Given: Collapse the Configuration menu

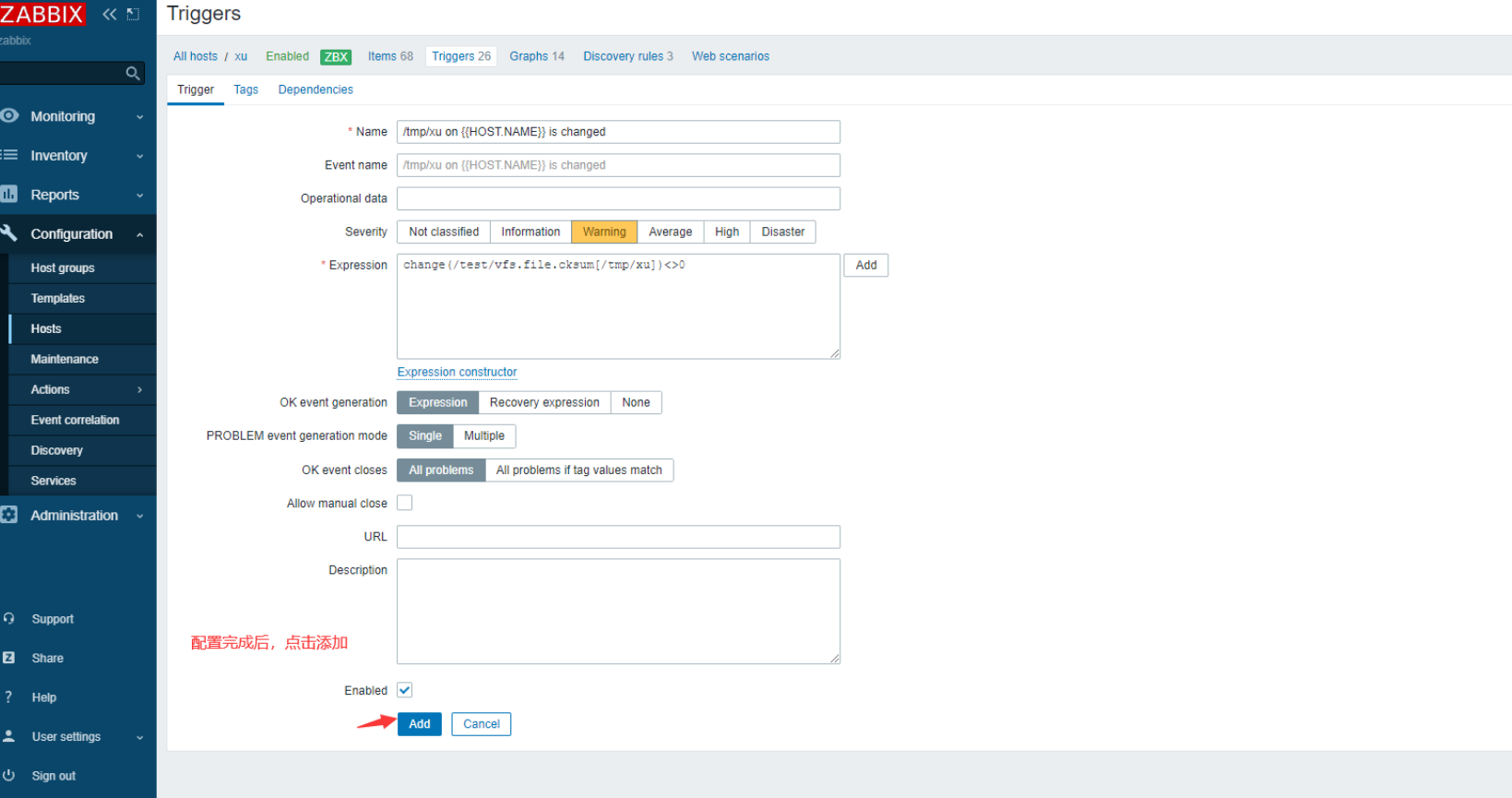Looking at the screenshot, I should (x=140, y=234).
